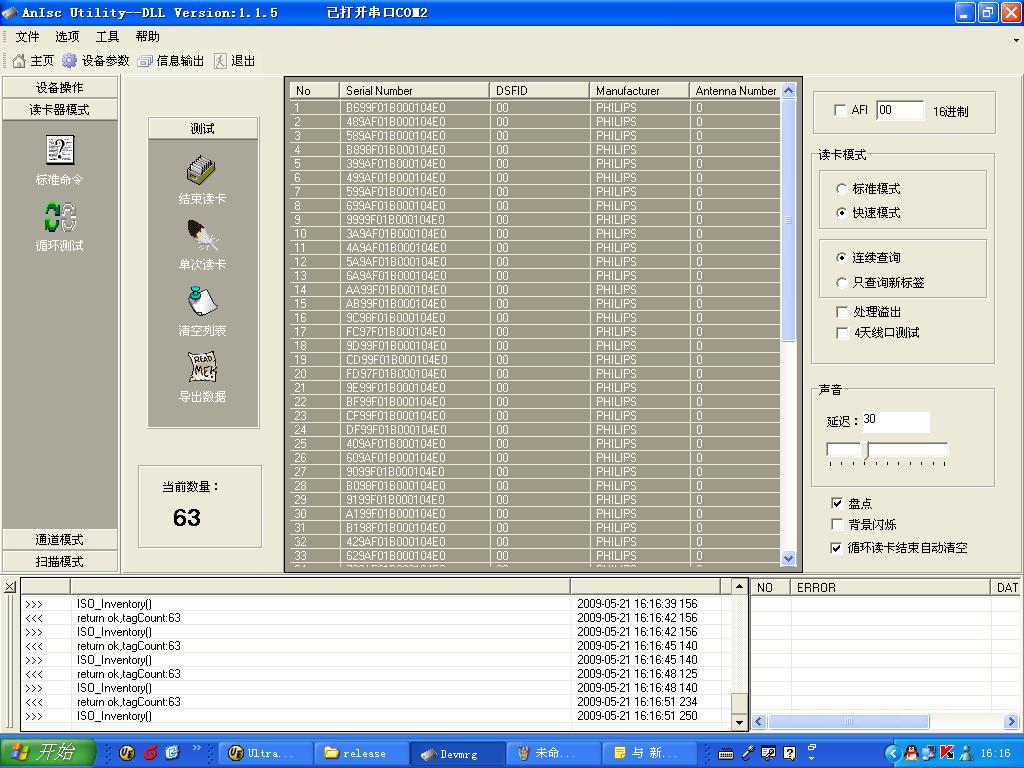
Task: Select 快速模式 fast mode radio button
Action: (841, 212)
